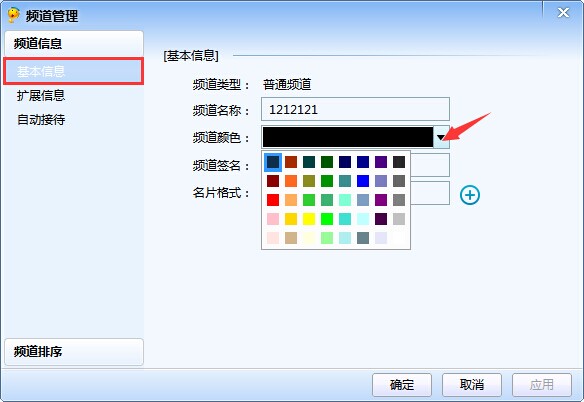Screen dimensions: 584x402
Task: Choose the aquamarine swatch
Action: [345, 200]
